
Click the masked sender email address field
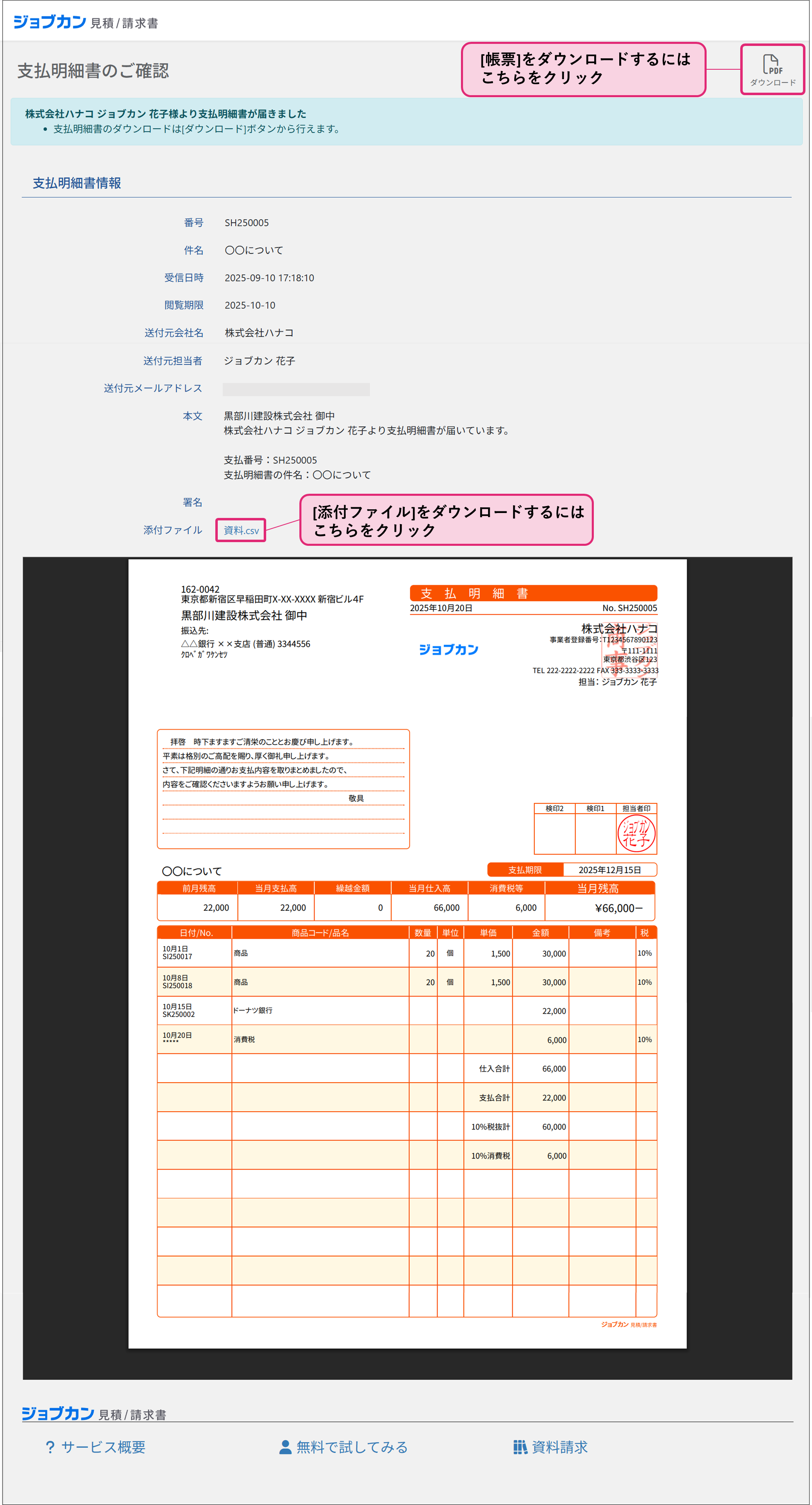click(x=296, y=389)
